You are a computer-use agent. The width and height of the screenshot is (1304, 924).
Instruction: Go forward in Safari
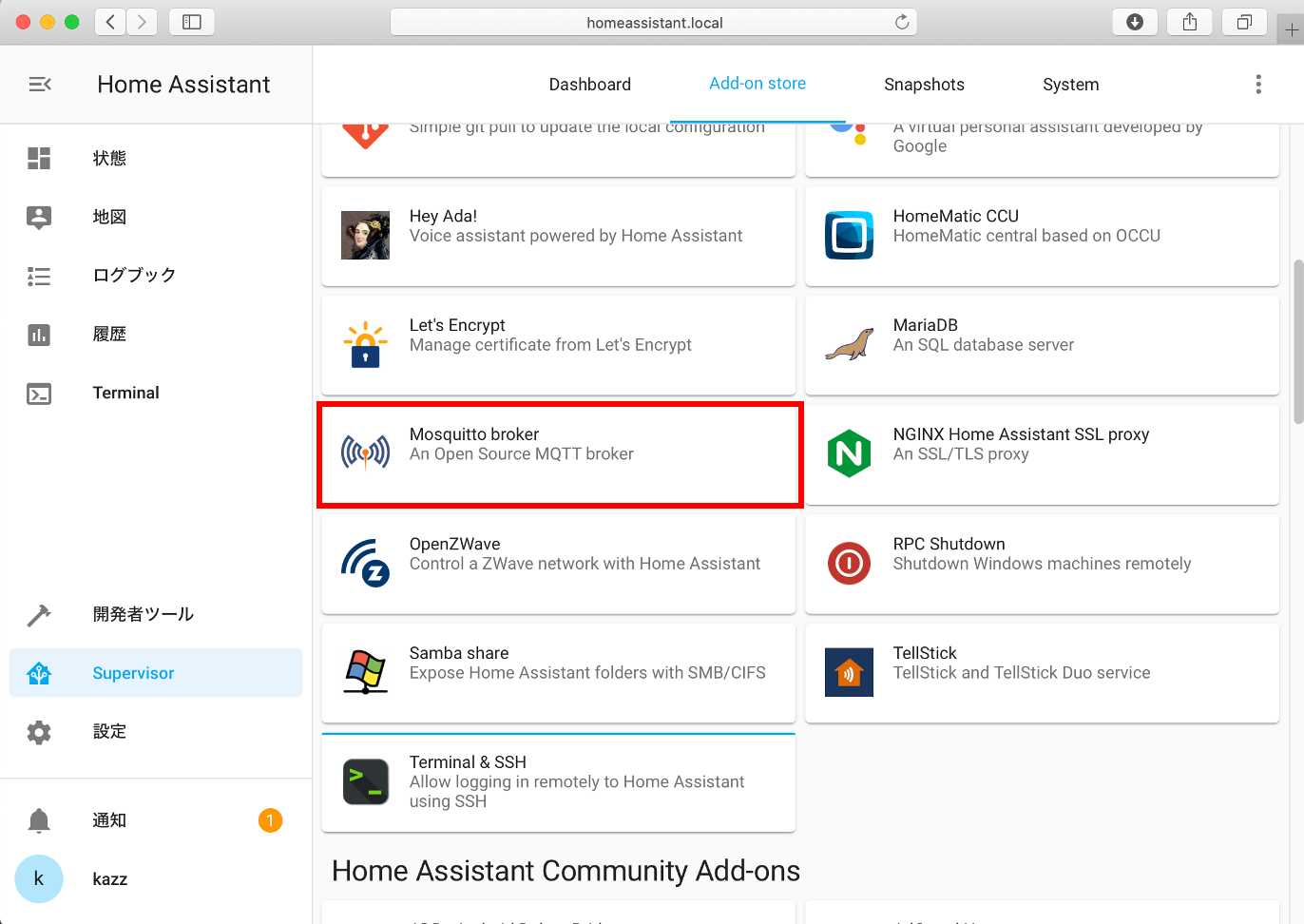point(143,22)
